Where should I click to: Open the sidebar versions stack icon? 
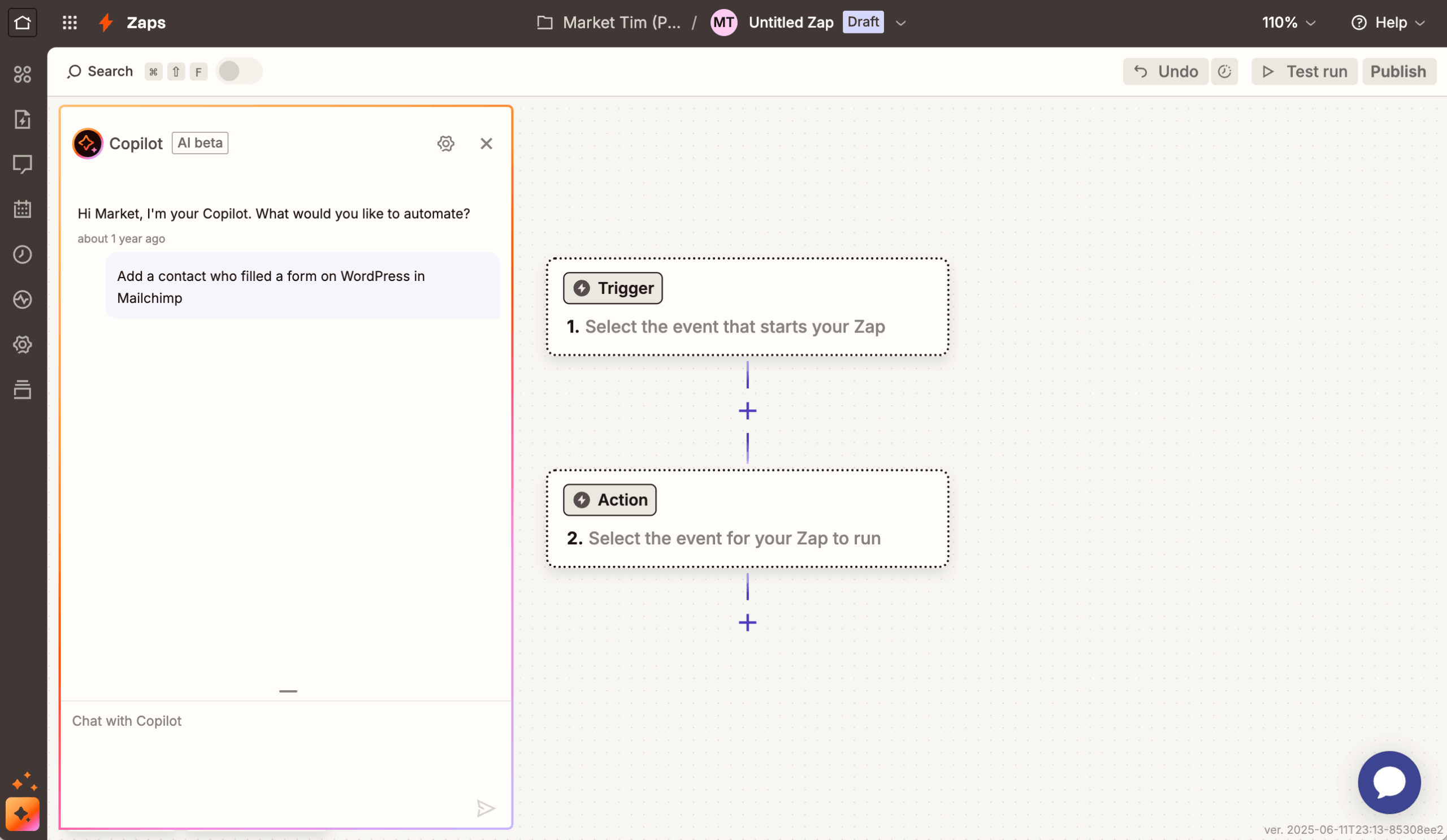click(x=23, y=389)
